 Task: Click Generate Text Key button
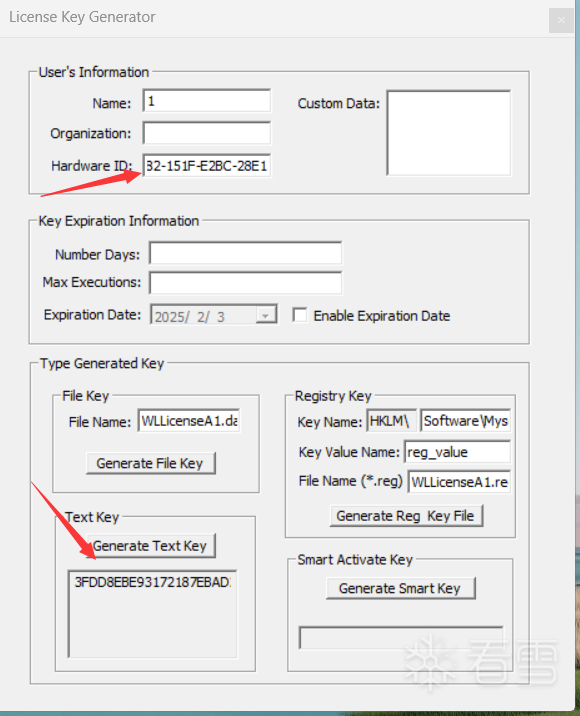coord(151,546)
